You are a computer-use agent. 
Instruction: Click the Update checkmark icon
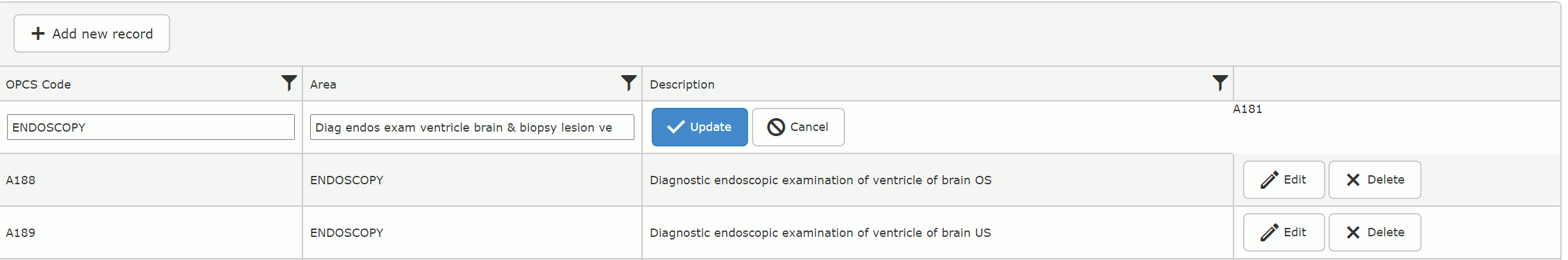click(675, 127)
